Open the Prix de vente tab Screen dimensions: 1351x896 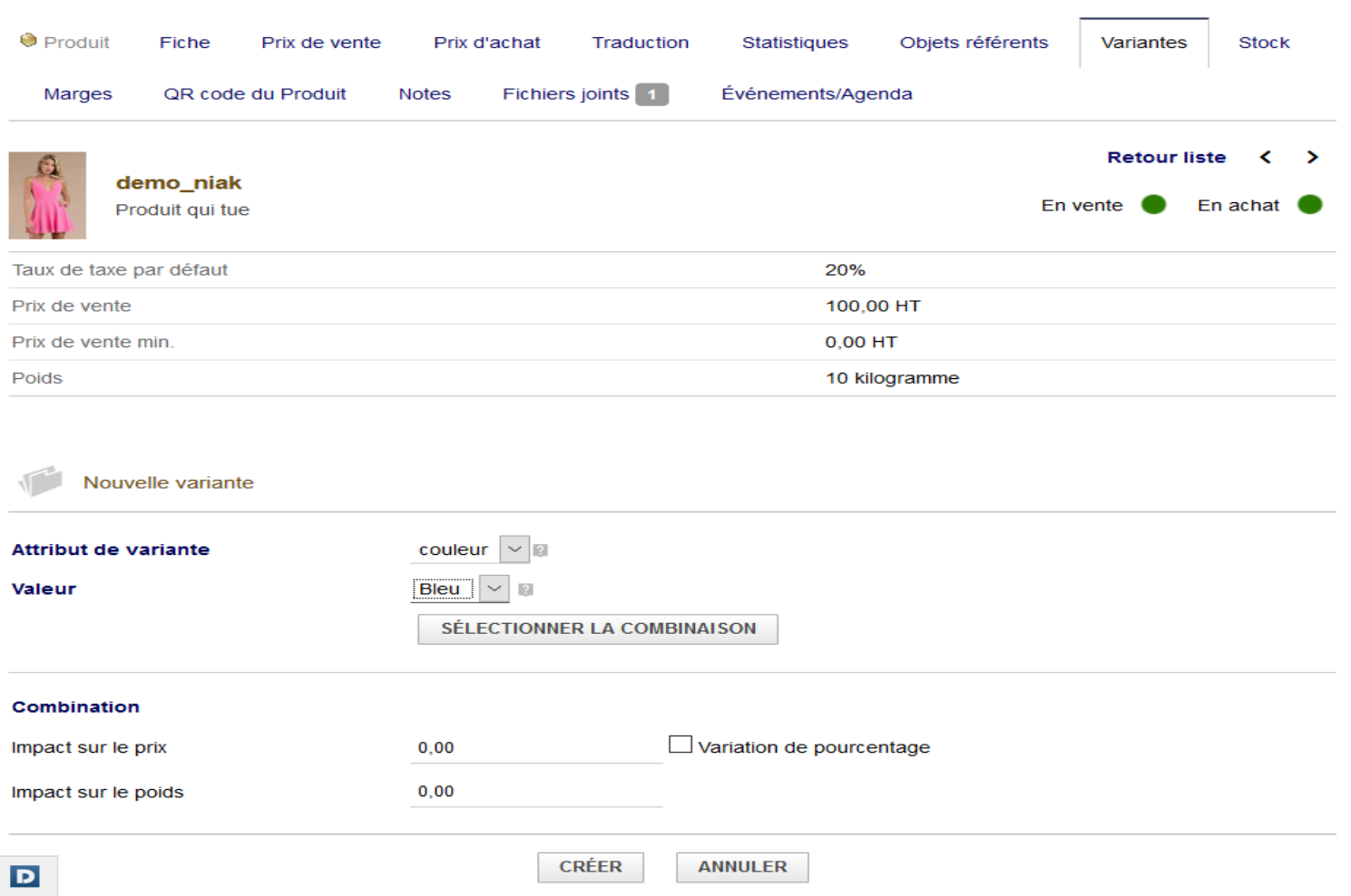321,43
